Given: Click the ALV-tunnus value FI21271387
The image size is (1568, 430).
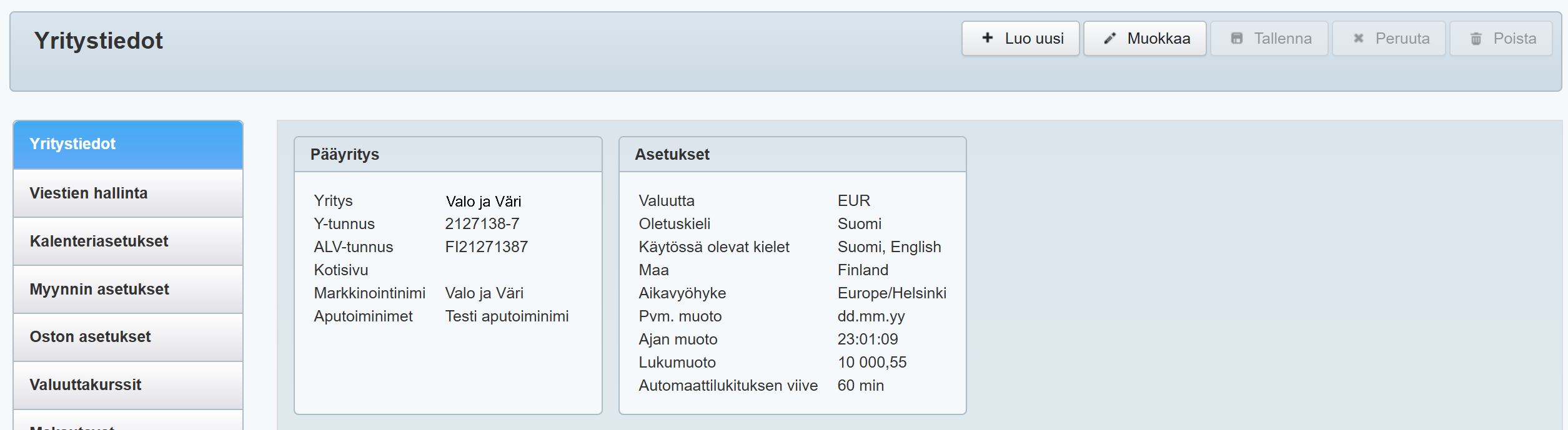Looking at the screenshot, I should click(486, 247).
